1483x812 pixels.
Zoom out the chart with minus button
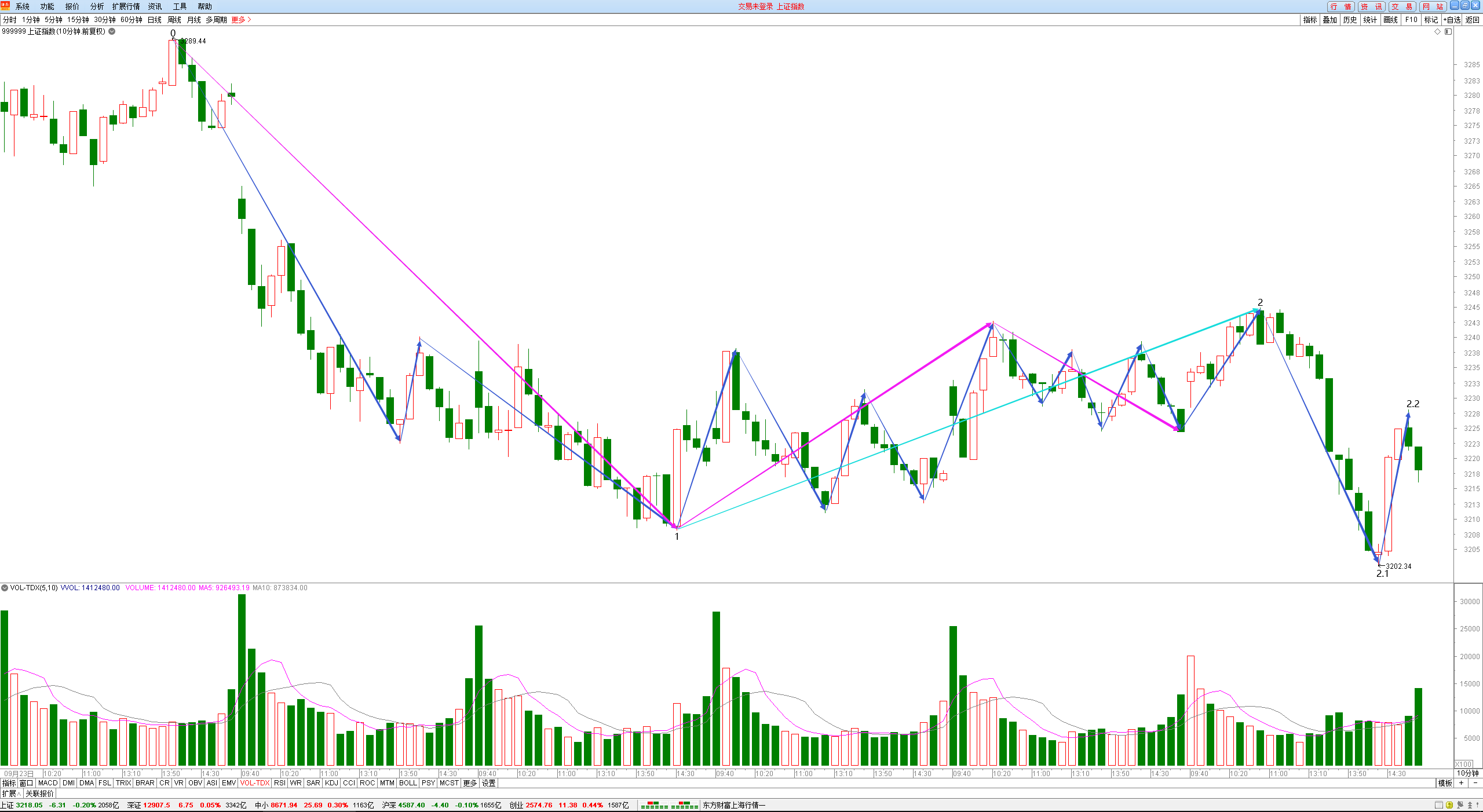coord(1475,783)
